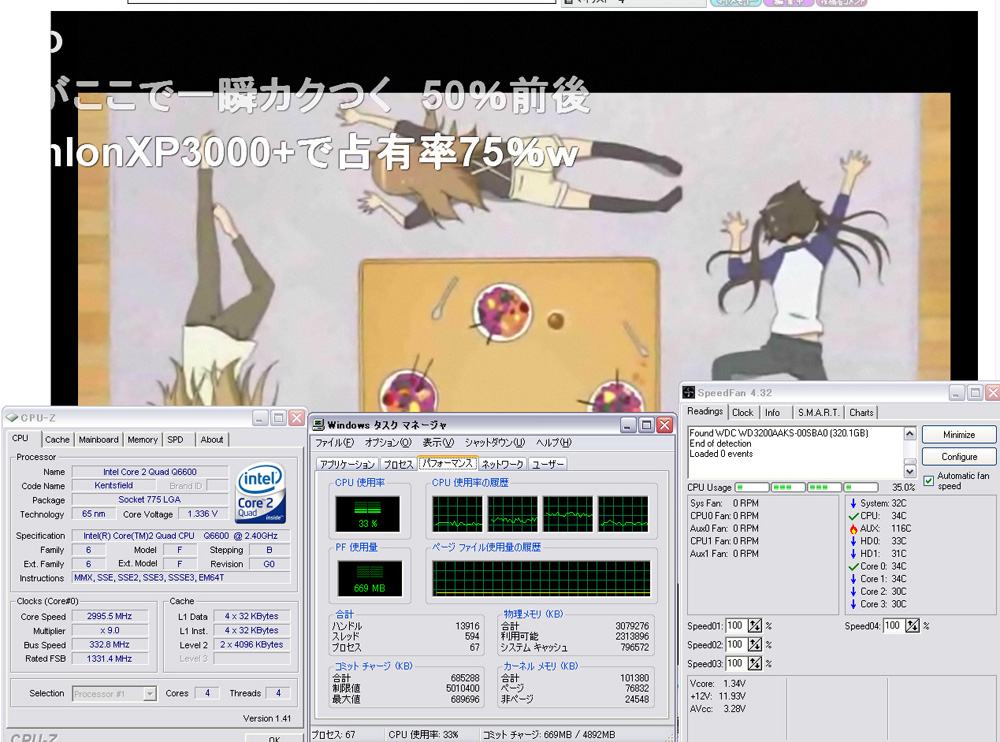
Task: Click the down arrow icon beside HD0
Action: [853, 541]
